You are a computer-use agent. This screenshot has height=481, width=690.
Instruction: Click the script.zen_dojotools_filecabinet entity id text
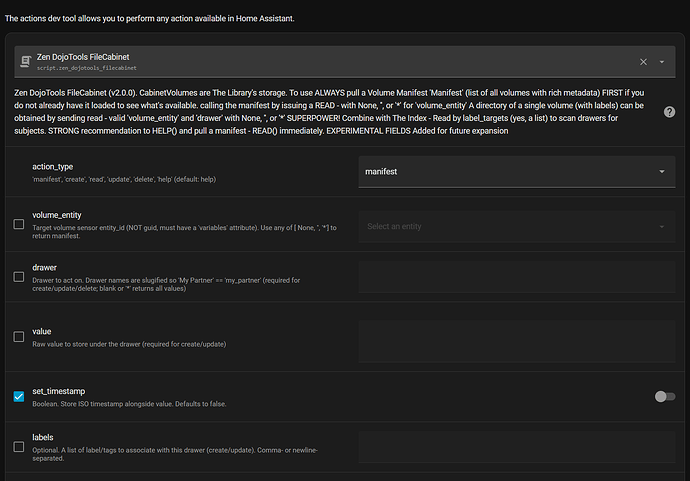pyautogui.click(x=86, y=68)
